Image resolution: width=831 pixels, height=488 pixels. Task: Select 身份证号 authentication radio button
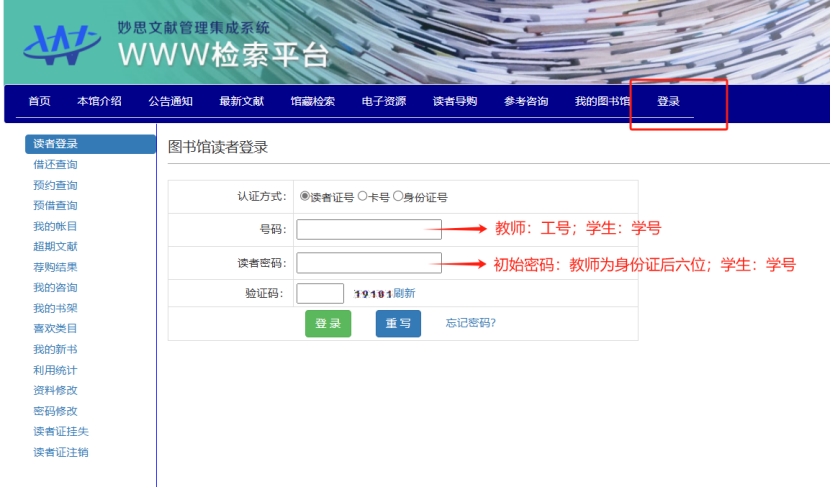tap(398, 197)
